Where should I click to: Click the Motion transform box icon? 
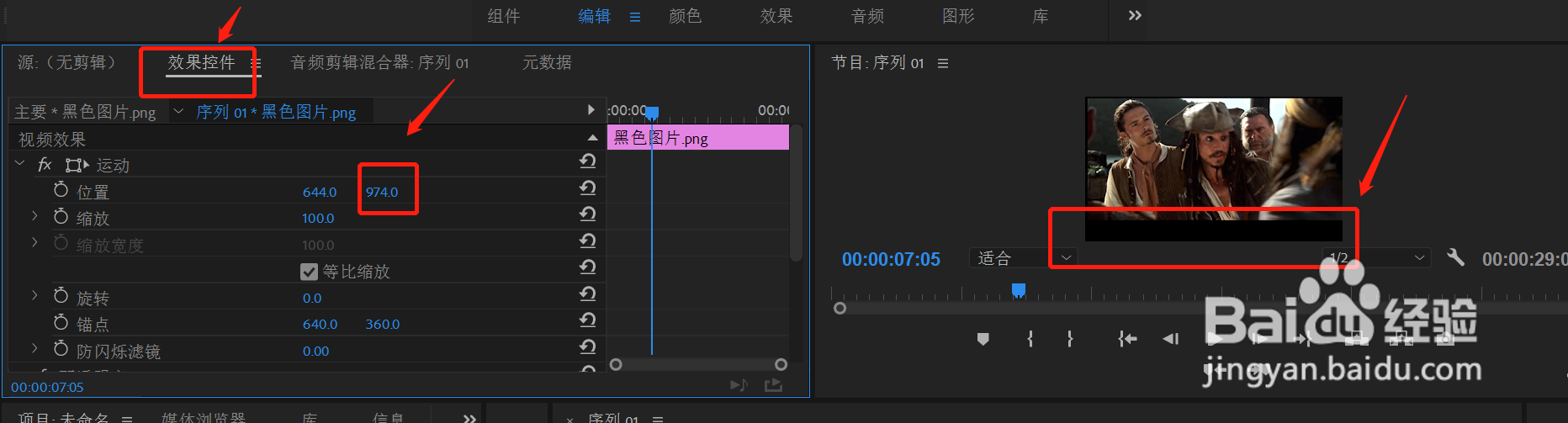click(x=77, y=166)
